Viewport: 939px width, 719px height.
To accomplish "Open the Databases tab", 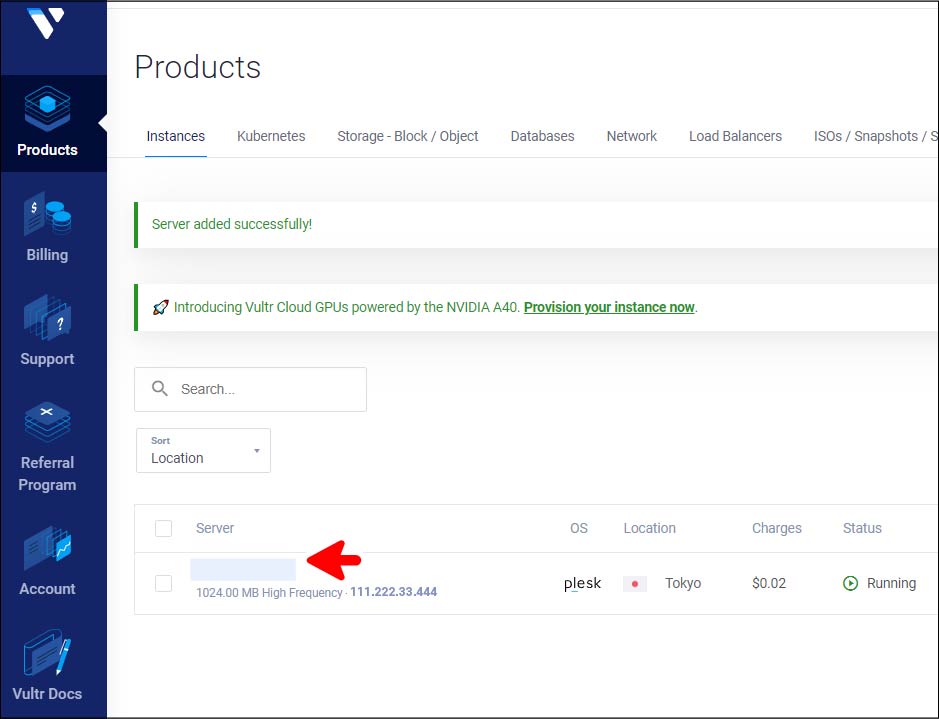I will pyautogui.click(x=542, y=136).
